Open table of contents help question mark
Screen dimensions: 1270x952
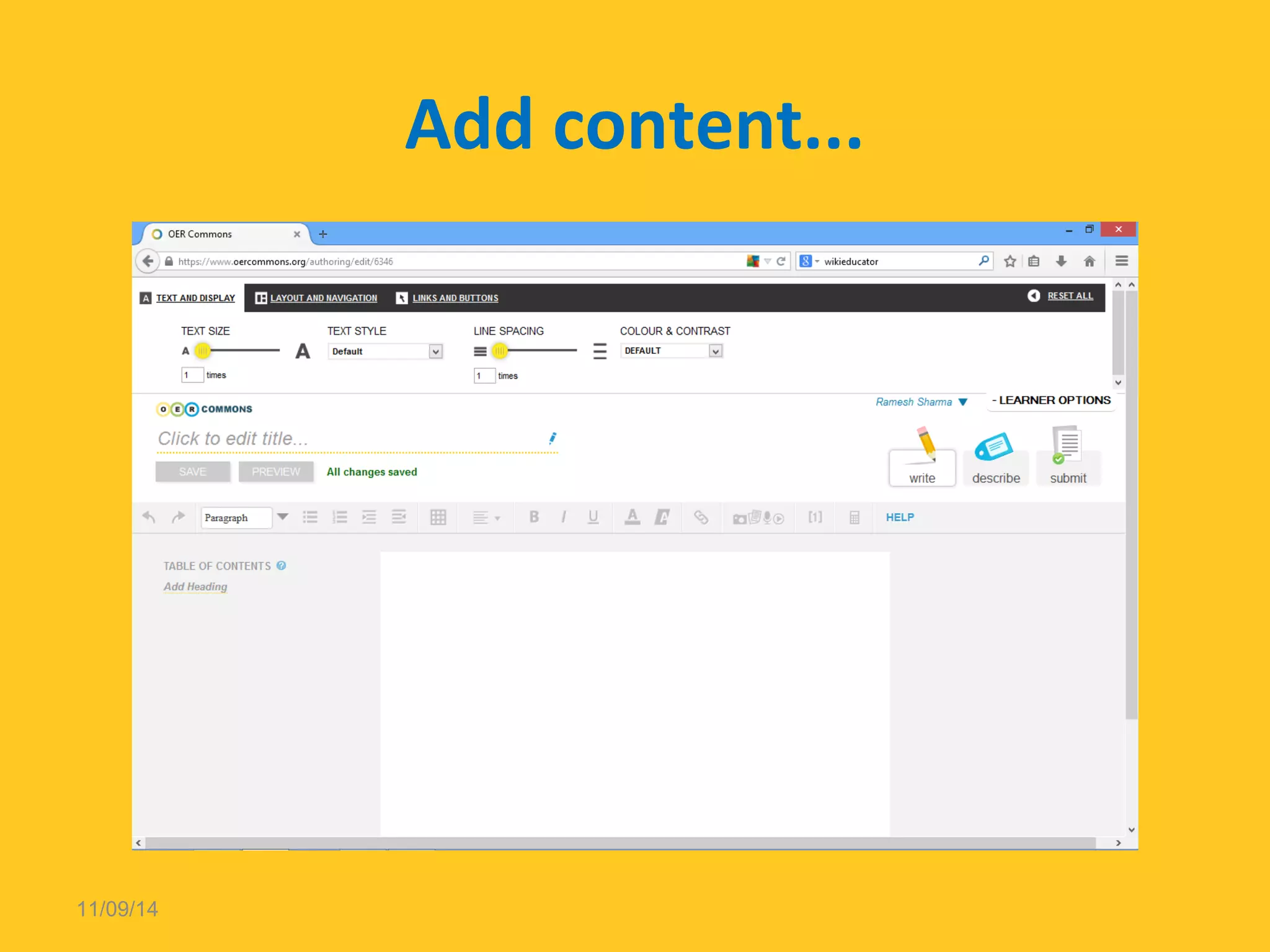tap(282, 566)
